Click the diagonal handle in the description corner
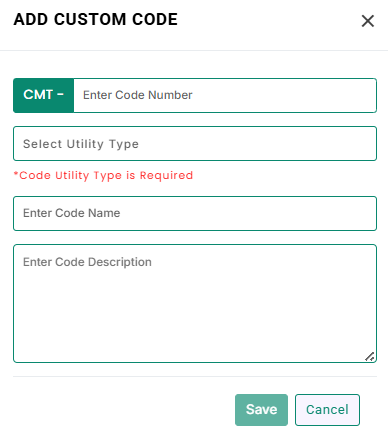 (370, 356)
